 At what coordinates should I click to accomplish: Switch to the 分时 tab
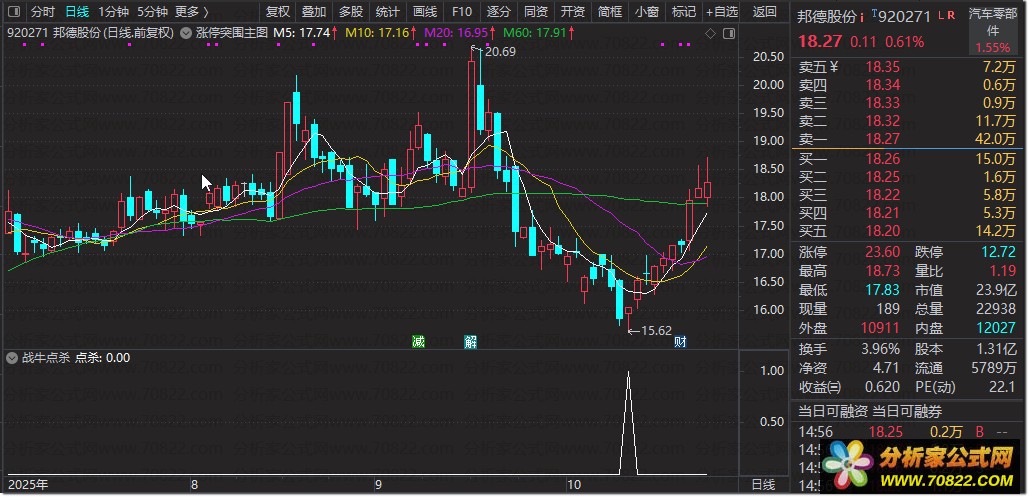point(42,12)
